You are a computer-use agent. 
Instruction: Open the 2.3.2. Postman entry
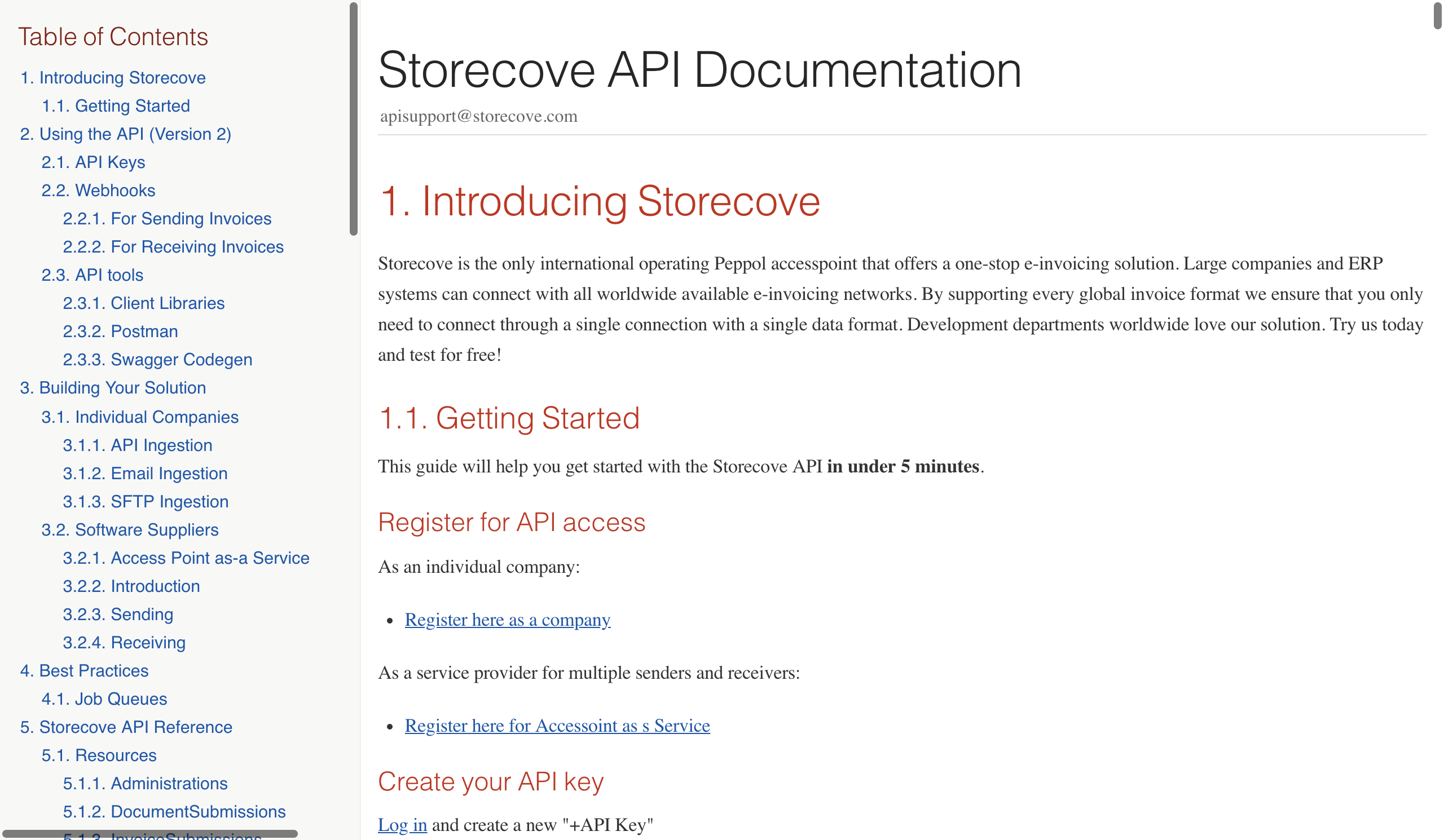(120, 331)
